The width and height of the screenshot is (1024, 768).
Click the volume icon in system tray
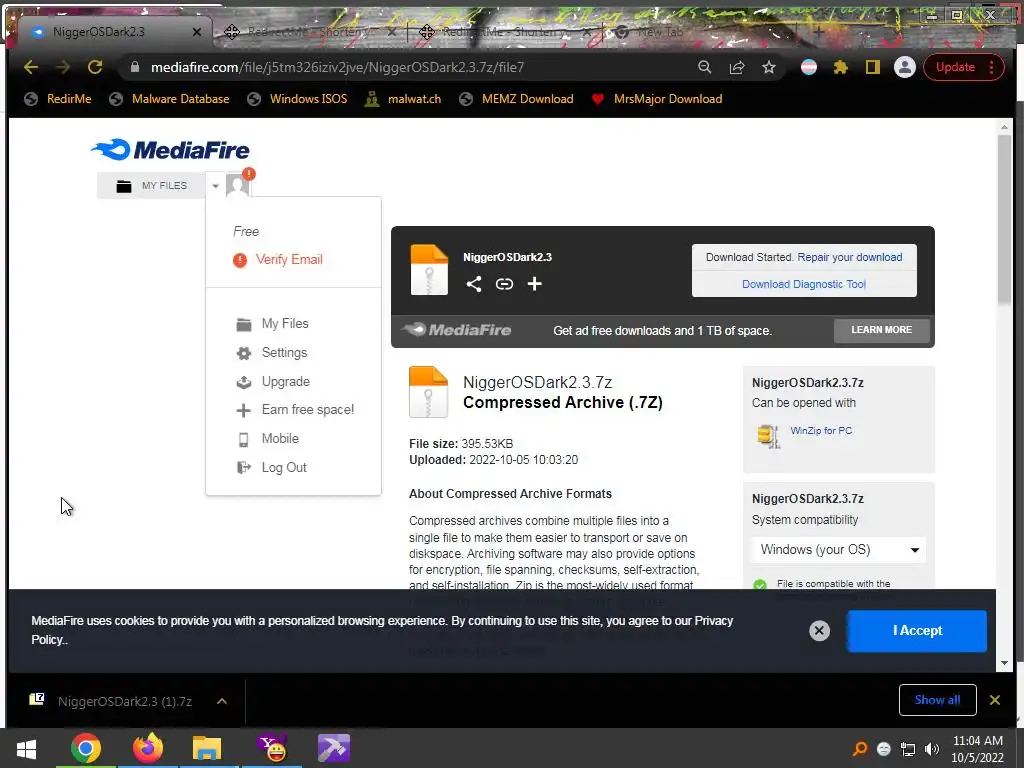point(932,749)
